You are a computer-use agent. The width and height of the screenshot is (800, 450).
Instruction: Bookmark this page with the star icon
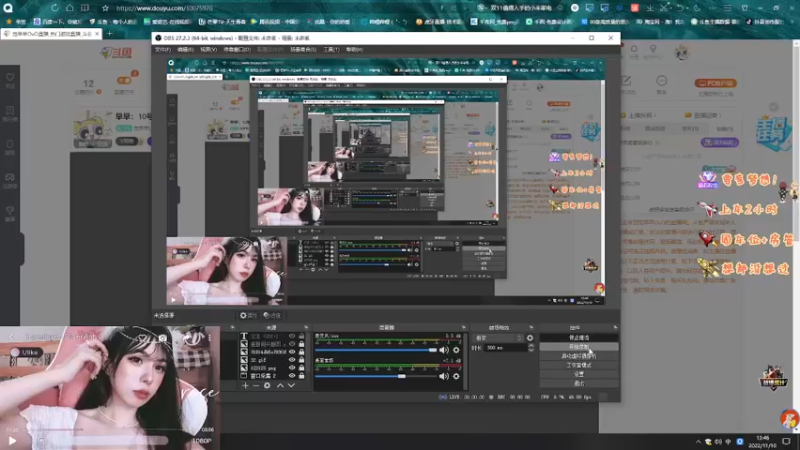(105, 8)
